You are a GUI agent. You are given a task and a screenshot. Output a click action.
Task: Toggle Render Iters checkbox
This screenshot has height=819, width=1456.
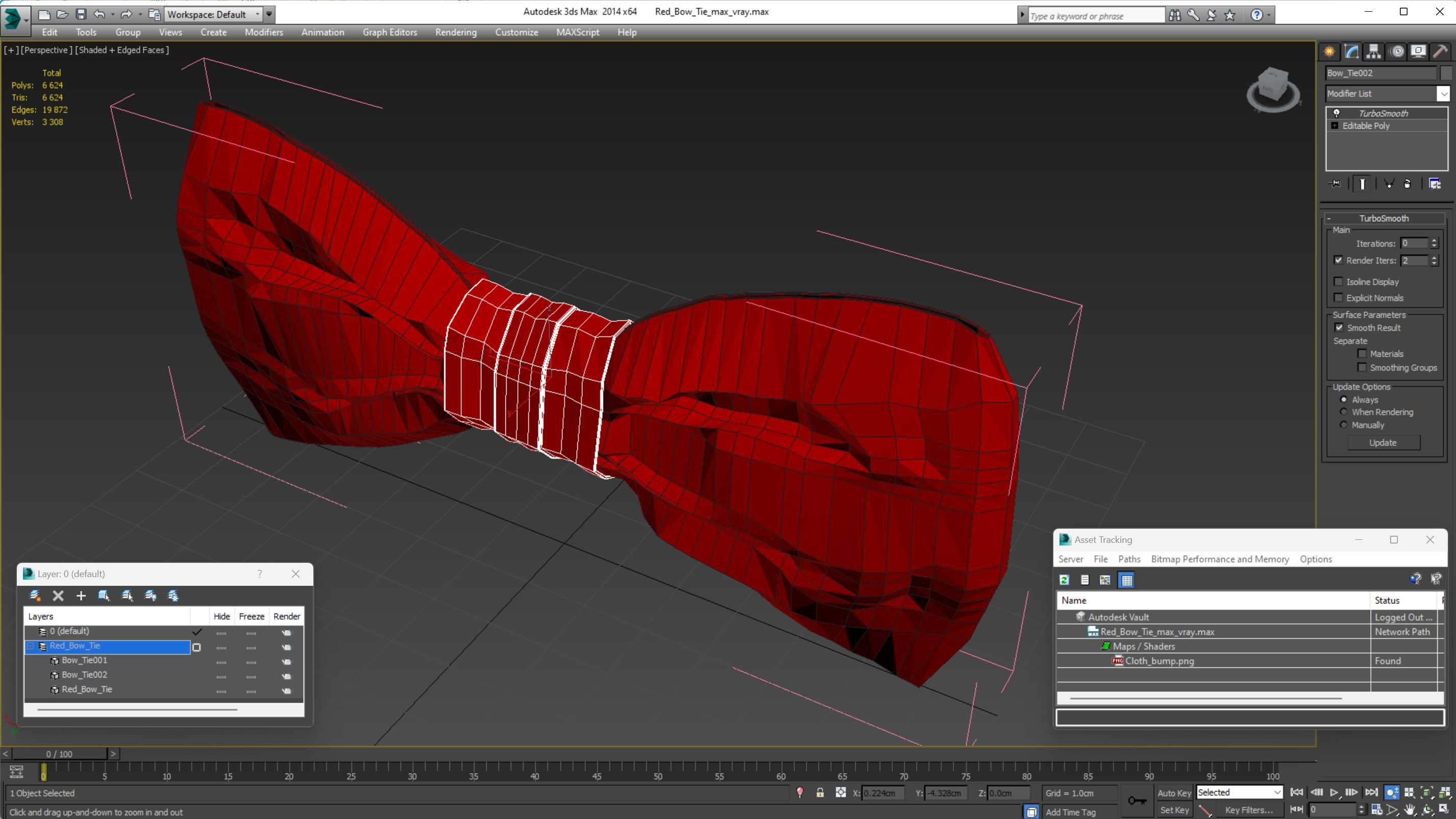pos(1339,260)
